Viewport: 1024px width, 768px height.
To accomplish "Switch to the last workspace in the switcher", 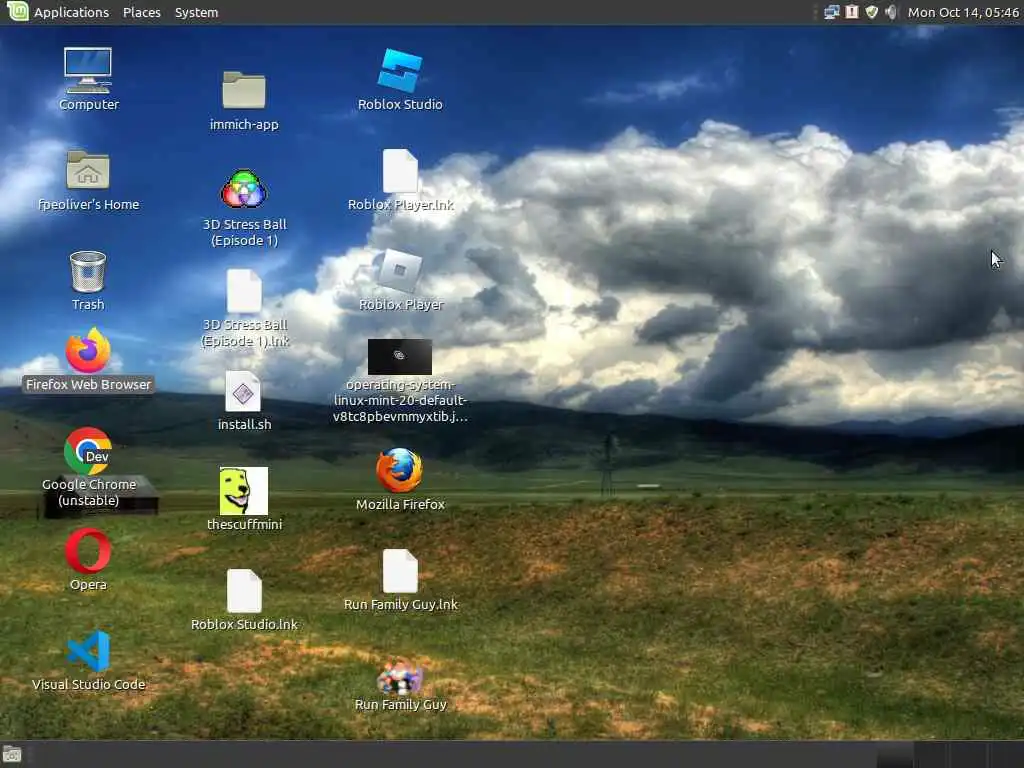I will (1006, 755).
